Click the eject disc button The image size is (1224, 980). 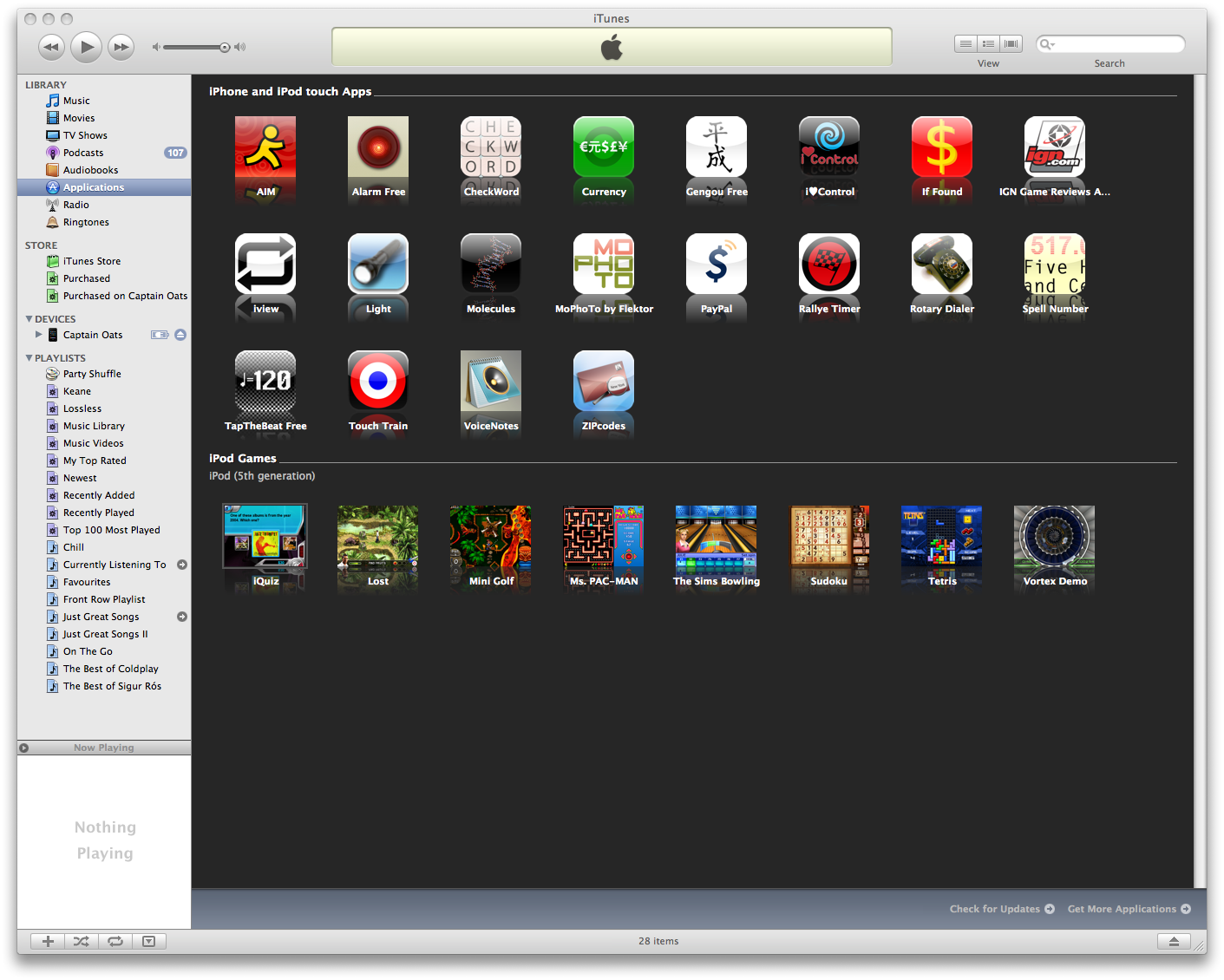pos(1174,941)
